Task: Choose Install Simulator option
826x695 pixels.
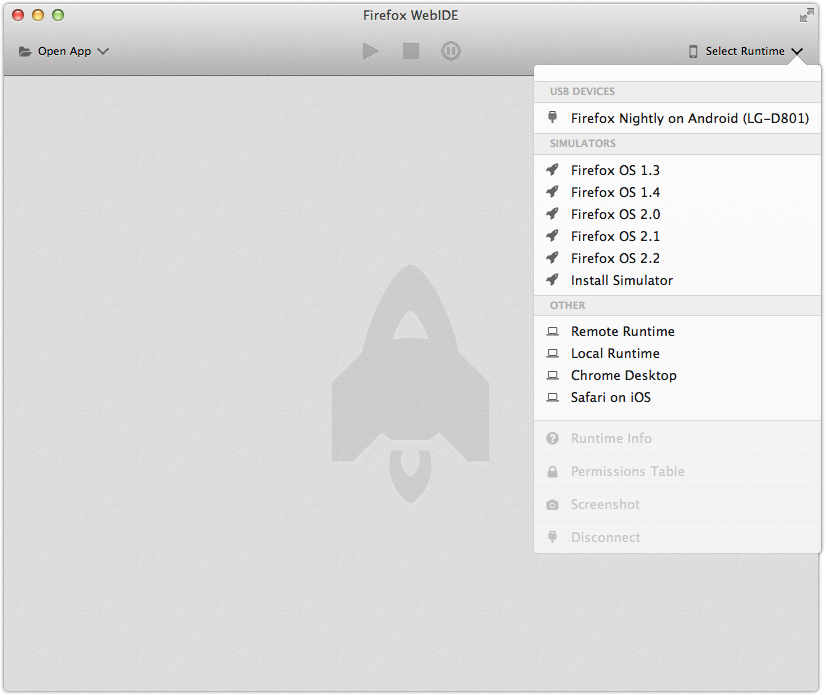Action: [x=677, y=280]
